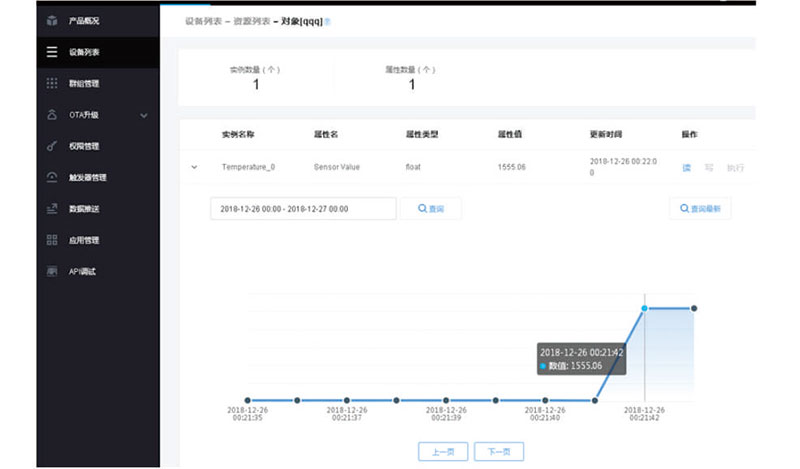Click the 写 action for Temperature_0

pyautogui.click(x=709, y=167)
